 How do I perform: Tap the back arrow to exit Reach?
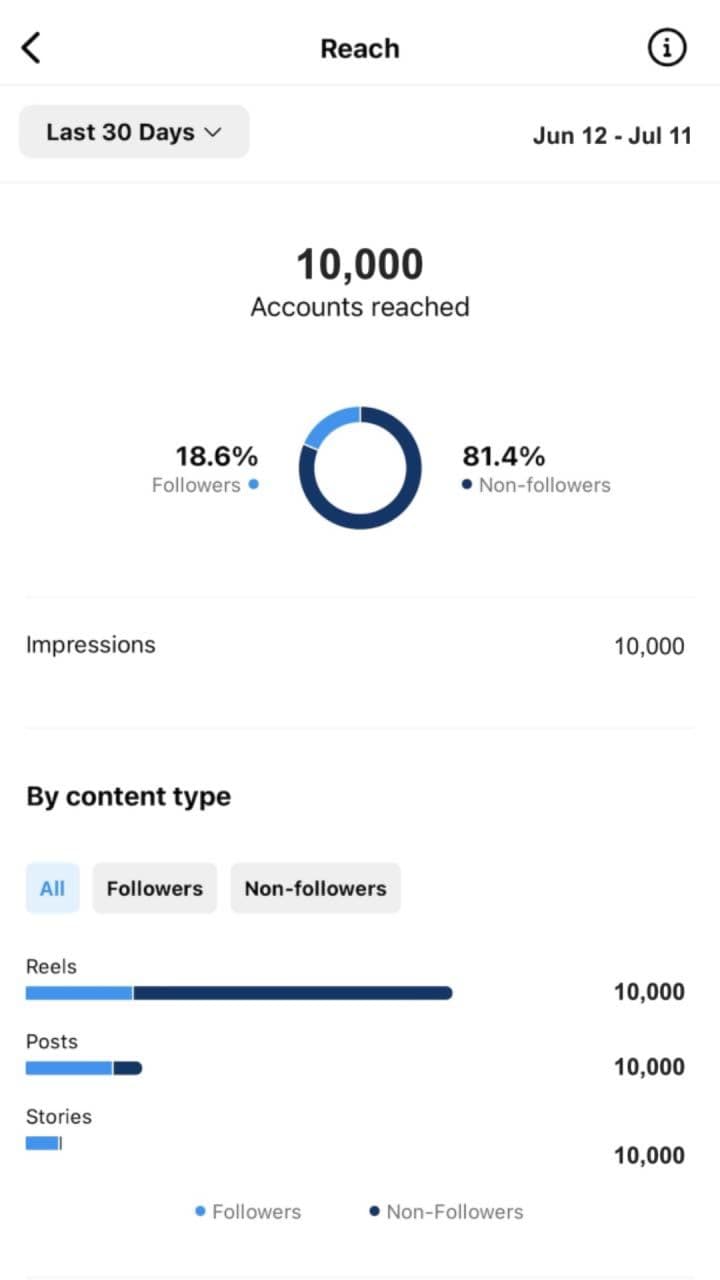point(30,46)
